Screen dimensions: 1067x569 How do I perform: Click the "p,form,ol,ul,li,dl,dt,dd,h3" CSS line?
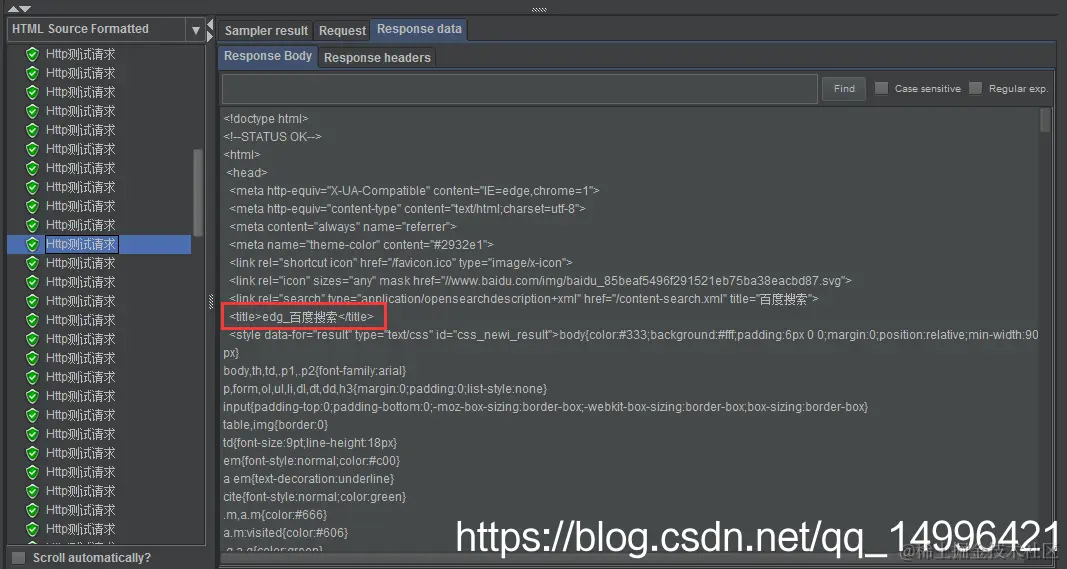tap(385, 389)
